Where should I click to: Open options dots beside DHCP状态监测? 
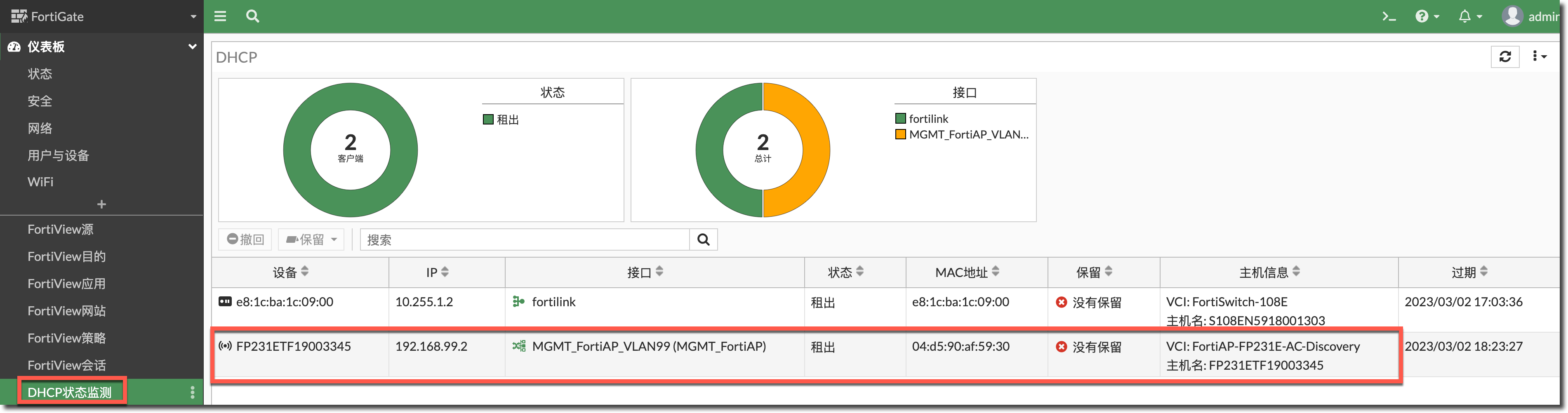pos(192,392)
